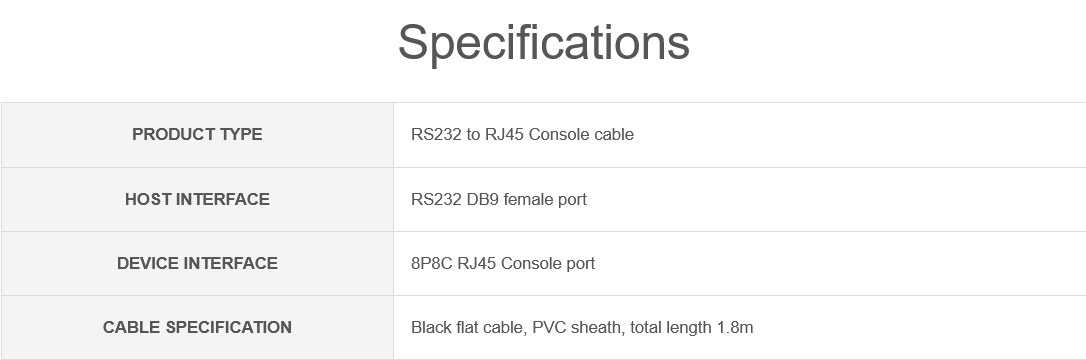Image resolution: width=1086 pixels, height=360 pixels.
Task: Click the word INTERFACE in the HOST row label
Action: pos(222,199)
